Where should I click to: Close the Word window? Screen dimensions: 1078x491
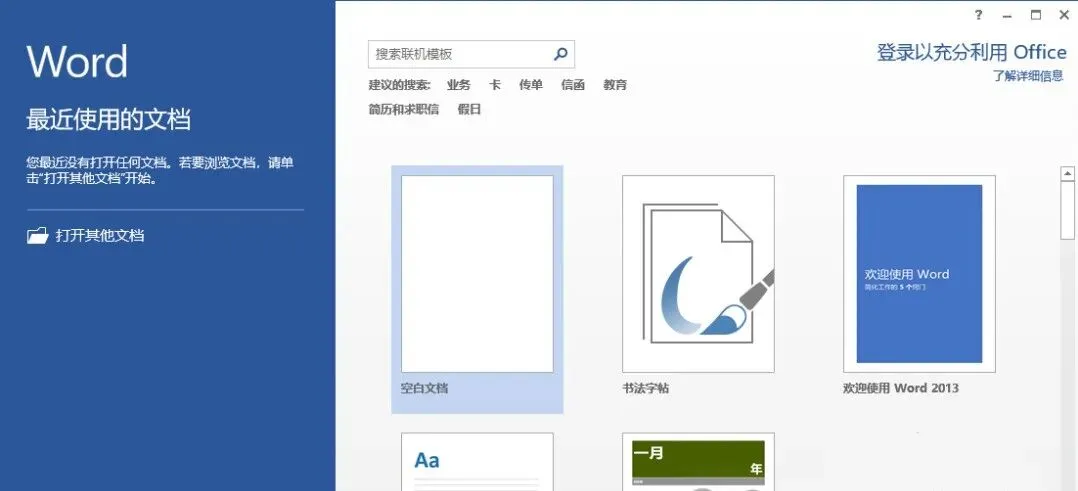(1064, 14)
